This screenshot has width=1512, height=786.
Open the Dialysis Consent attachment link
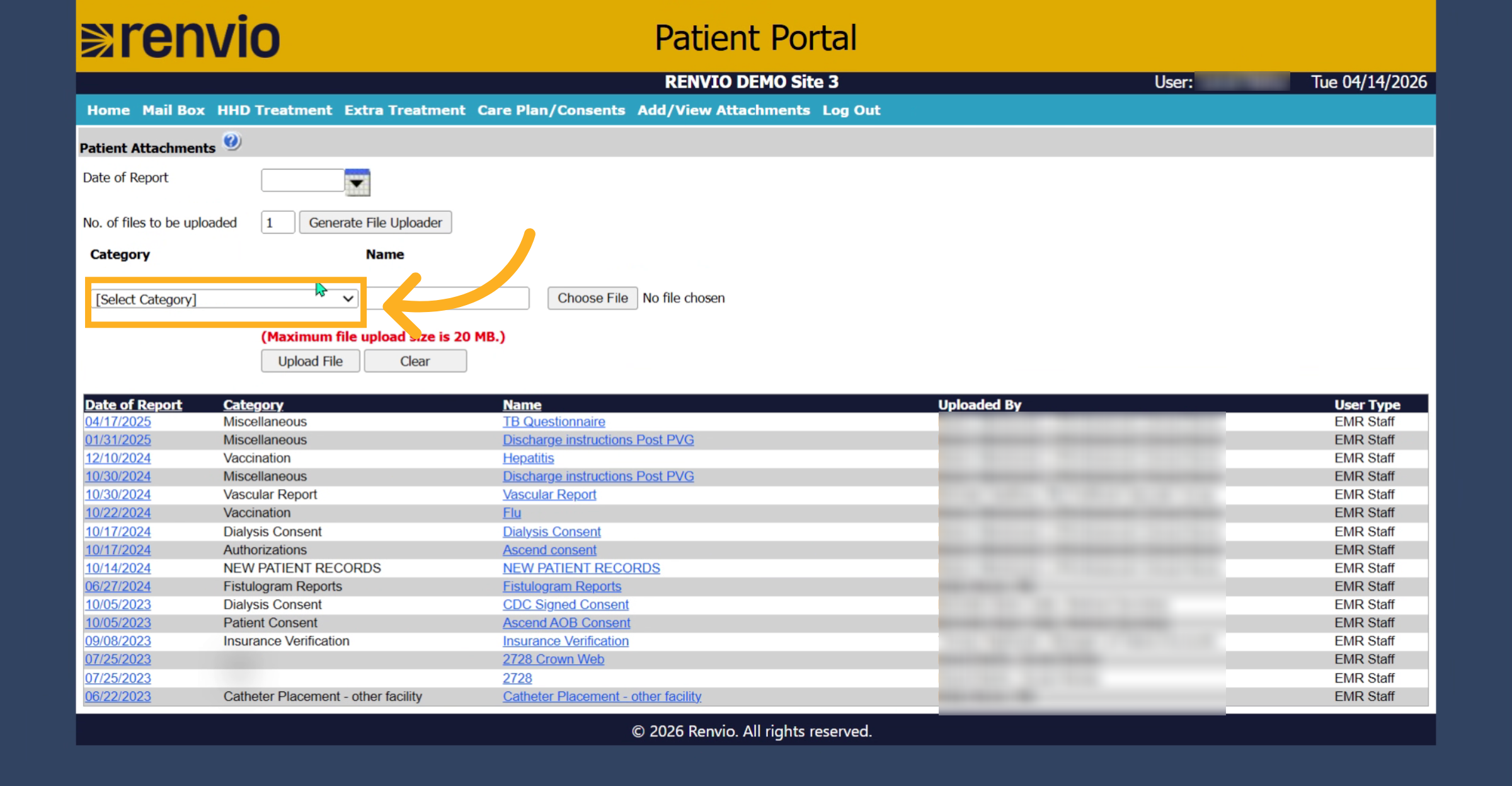552,532
